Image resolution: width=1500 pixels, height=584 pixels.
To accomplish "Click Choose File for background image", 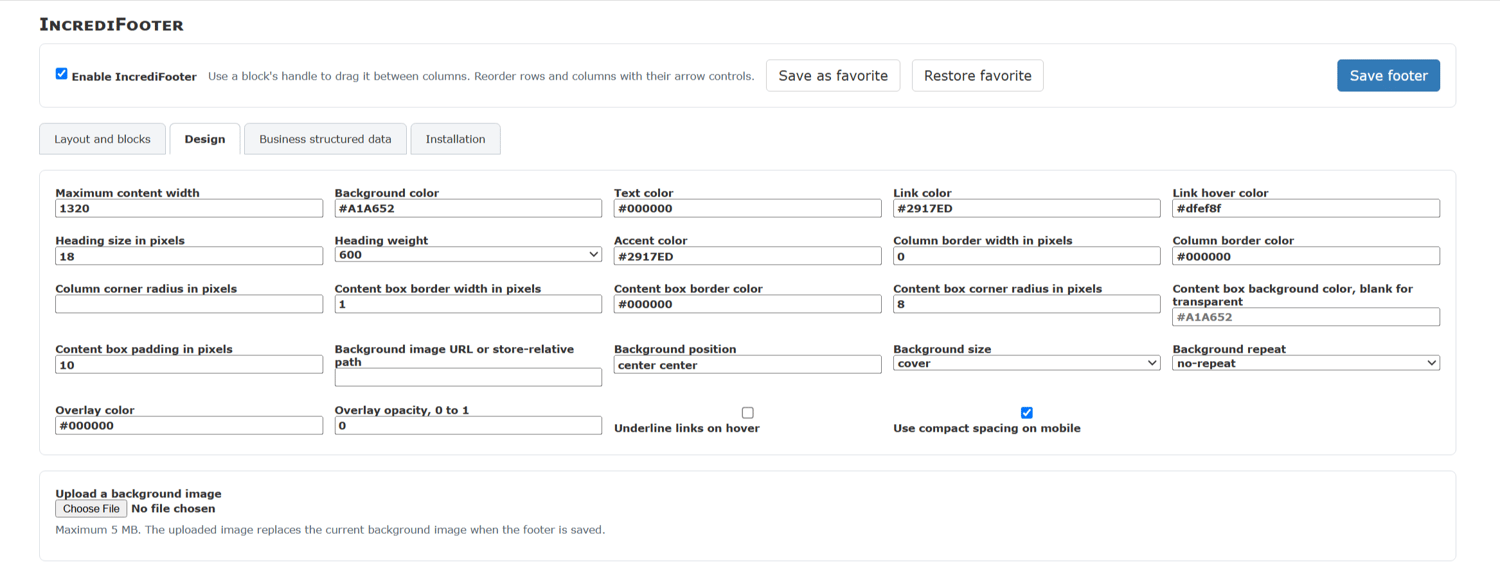I will [91, 509].
